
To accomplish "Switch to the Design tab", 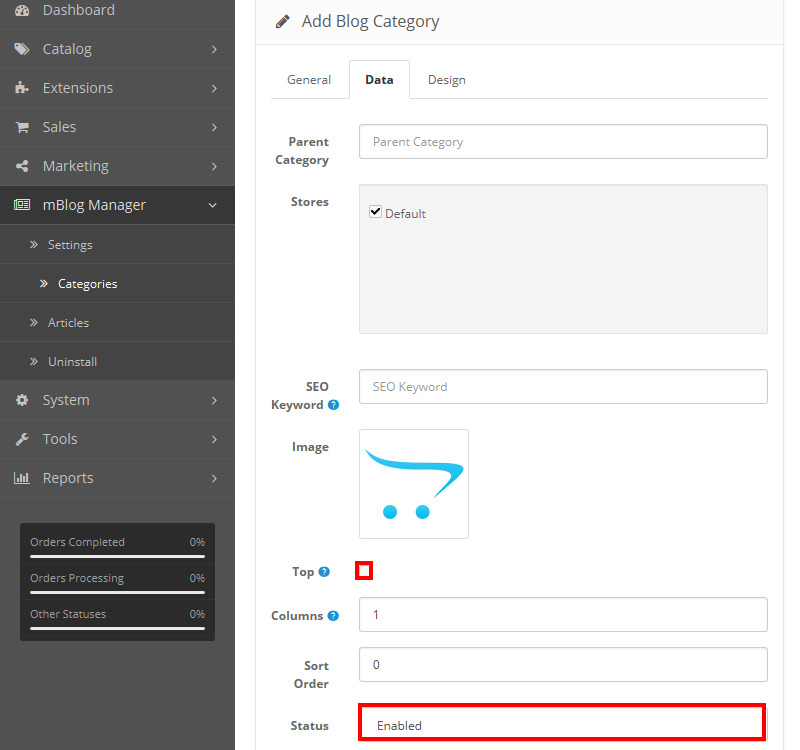I will pyautogui.click(x=446, y=80).
